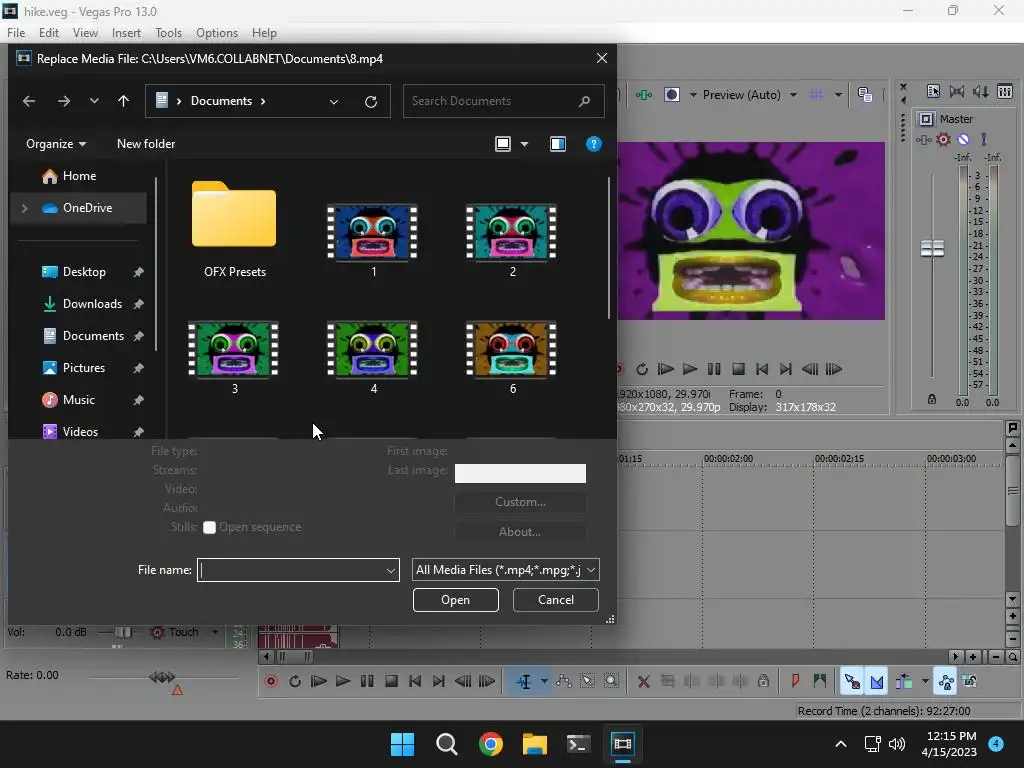
Task: Click the Back arrow in file dialog
Action: tap(29, 101)
